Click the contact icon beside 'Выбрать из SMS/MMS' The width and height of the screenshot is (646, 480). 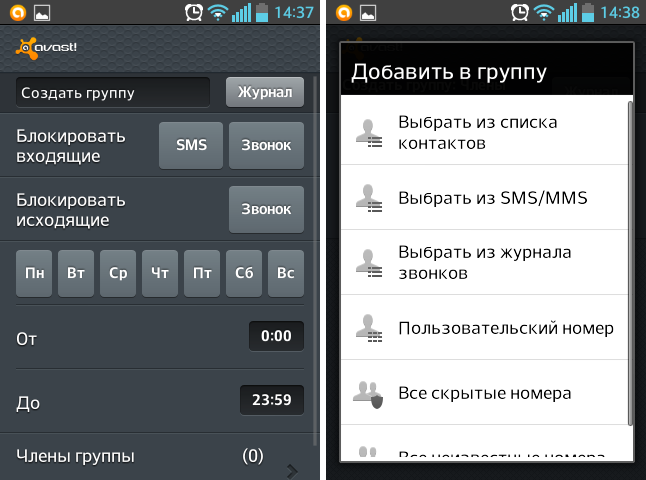368,198
